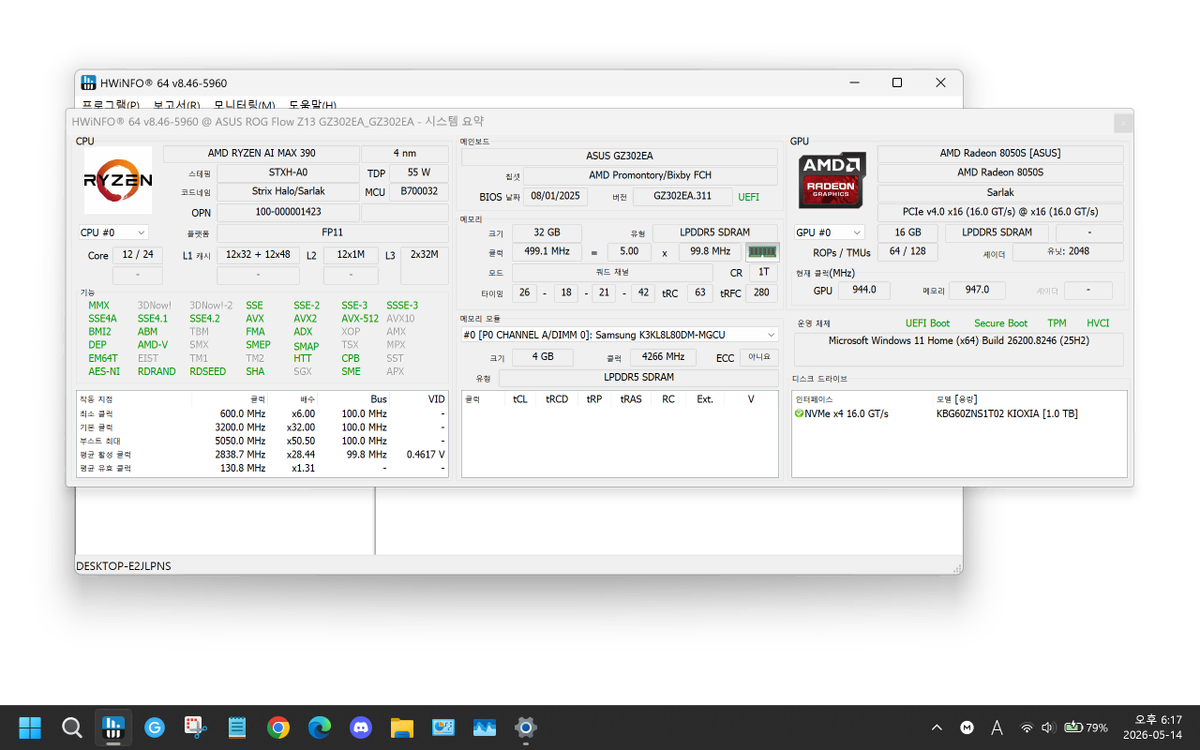Click the speaker volume tray icon
Screen dimensions: 1200x750
(x=1047, y=727)
